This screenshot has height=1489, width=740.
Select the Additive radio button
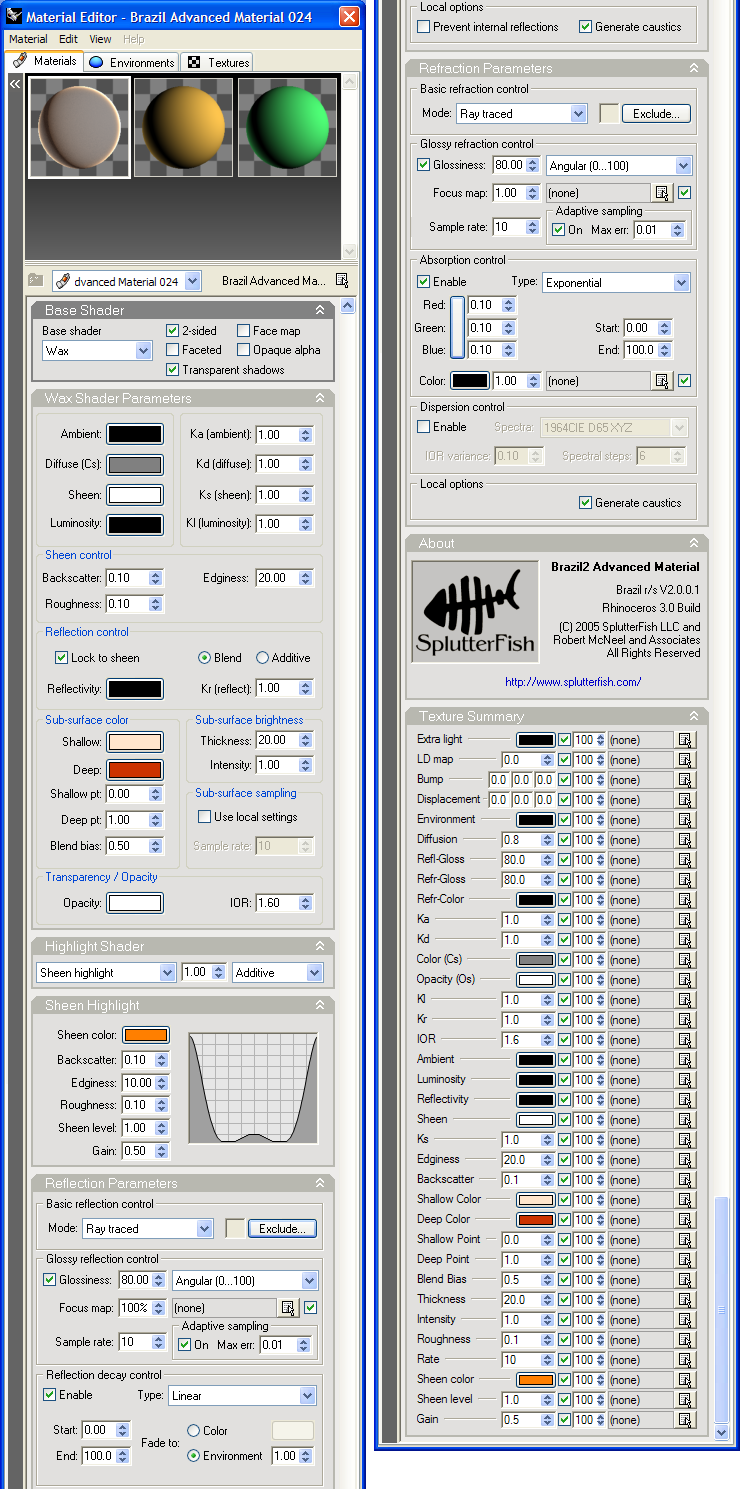(x=263, y=658)
